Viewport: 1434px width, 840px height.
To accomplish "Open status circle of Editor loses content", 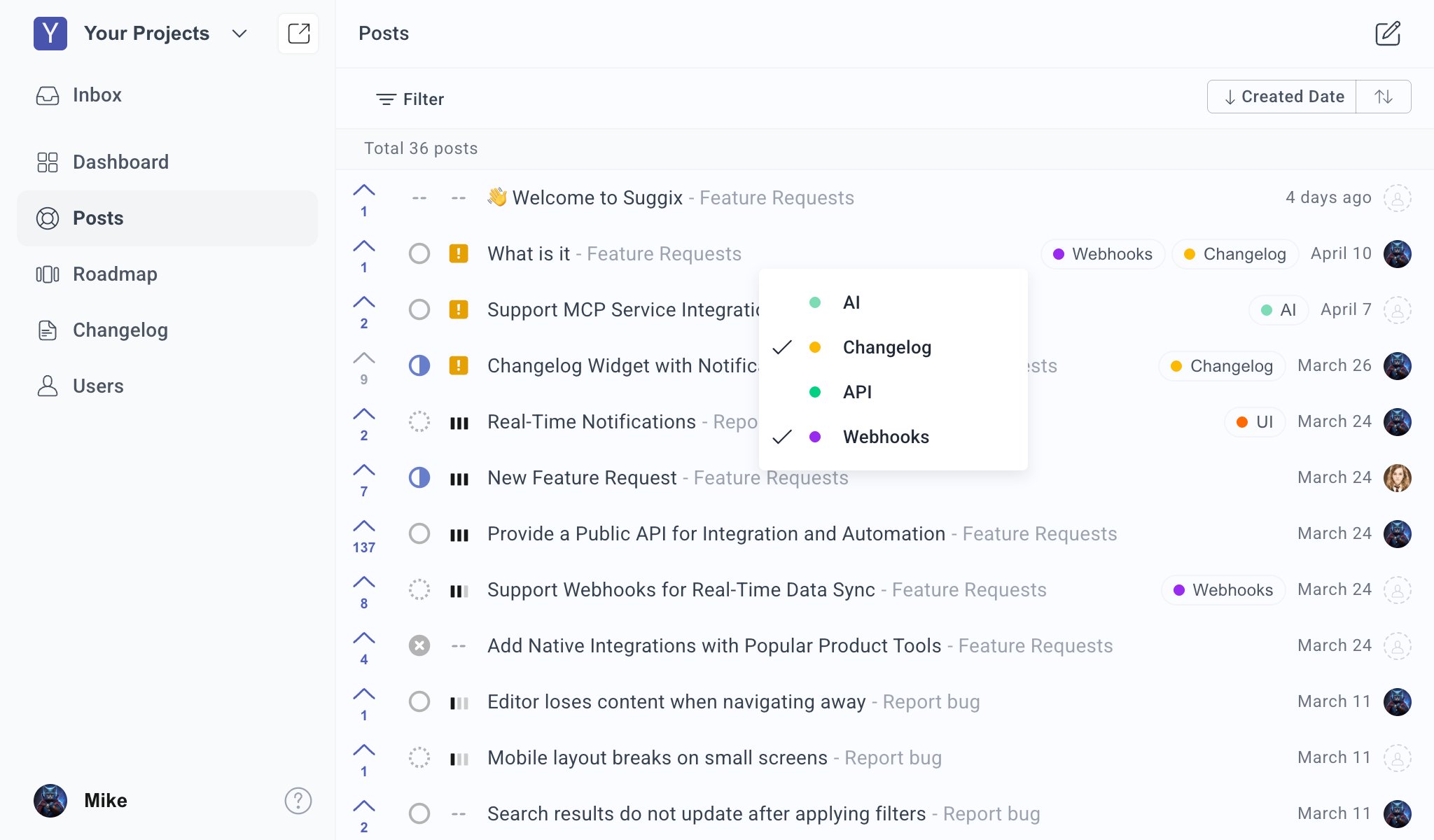I will (419, 701).
